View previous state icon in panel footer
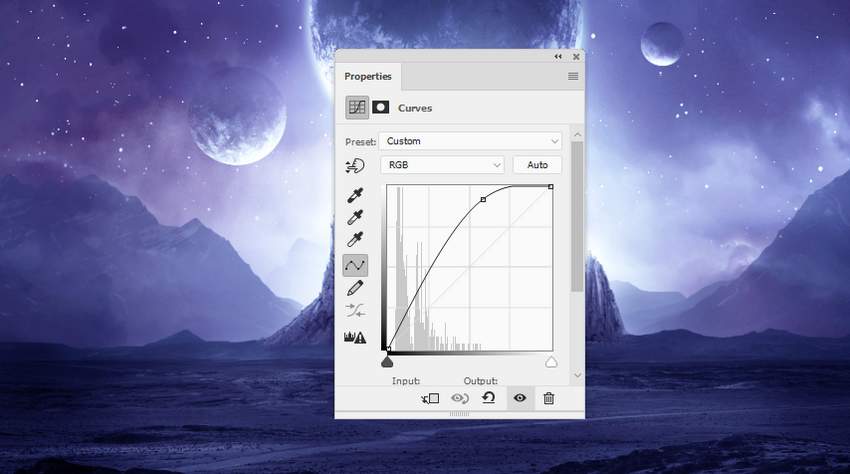This screenshot has width=850, height=474. pyautogui.click(x=460, y=399)
